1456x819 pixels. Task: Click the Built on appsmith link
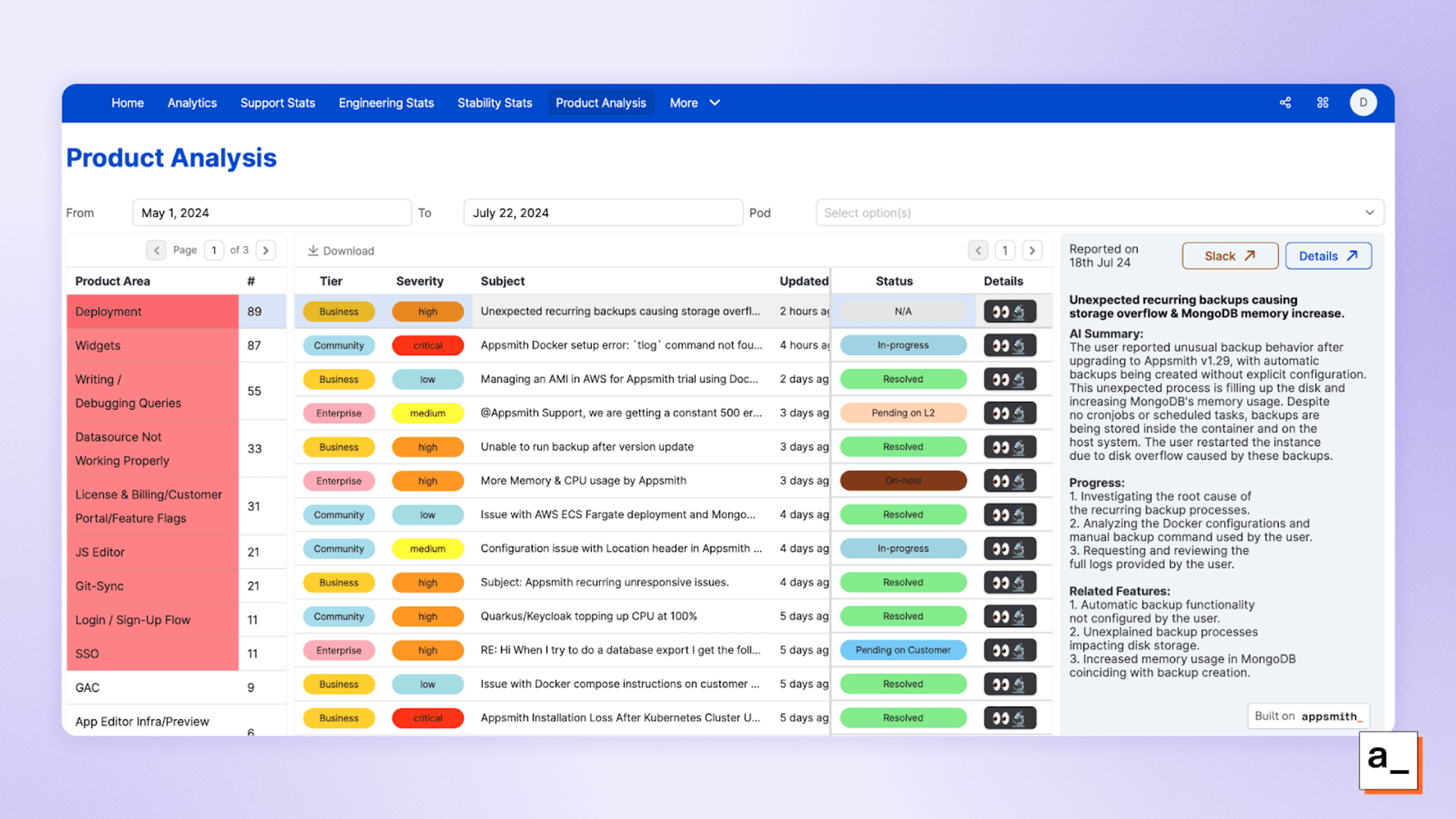point(1307,716)
